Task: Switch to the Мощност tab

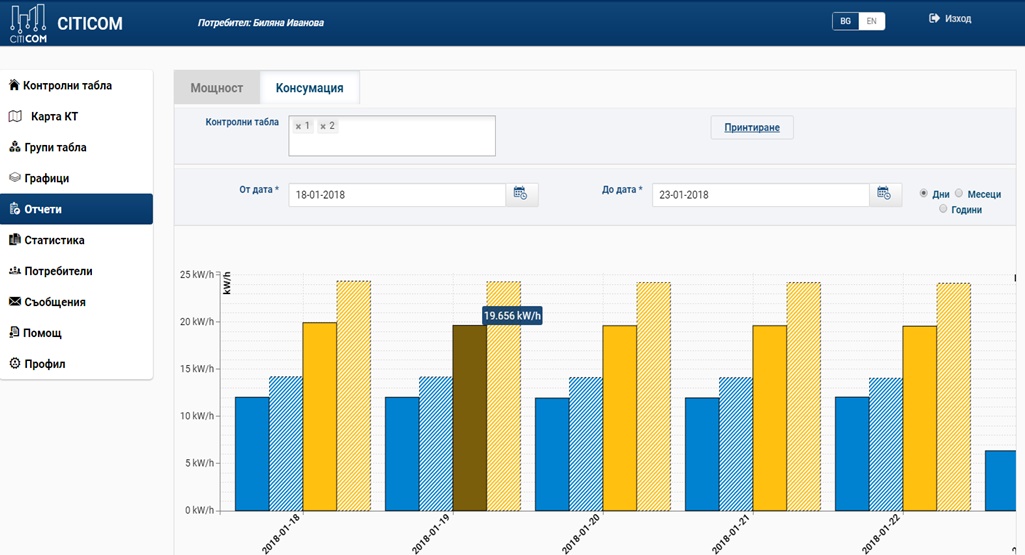Action: 217,88
